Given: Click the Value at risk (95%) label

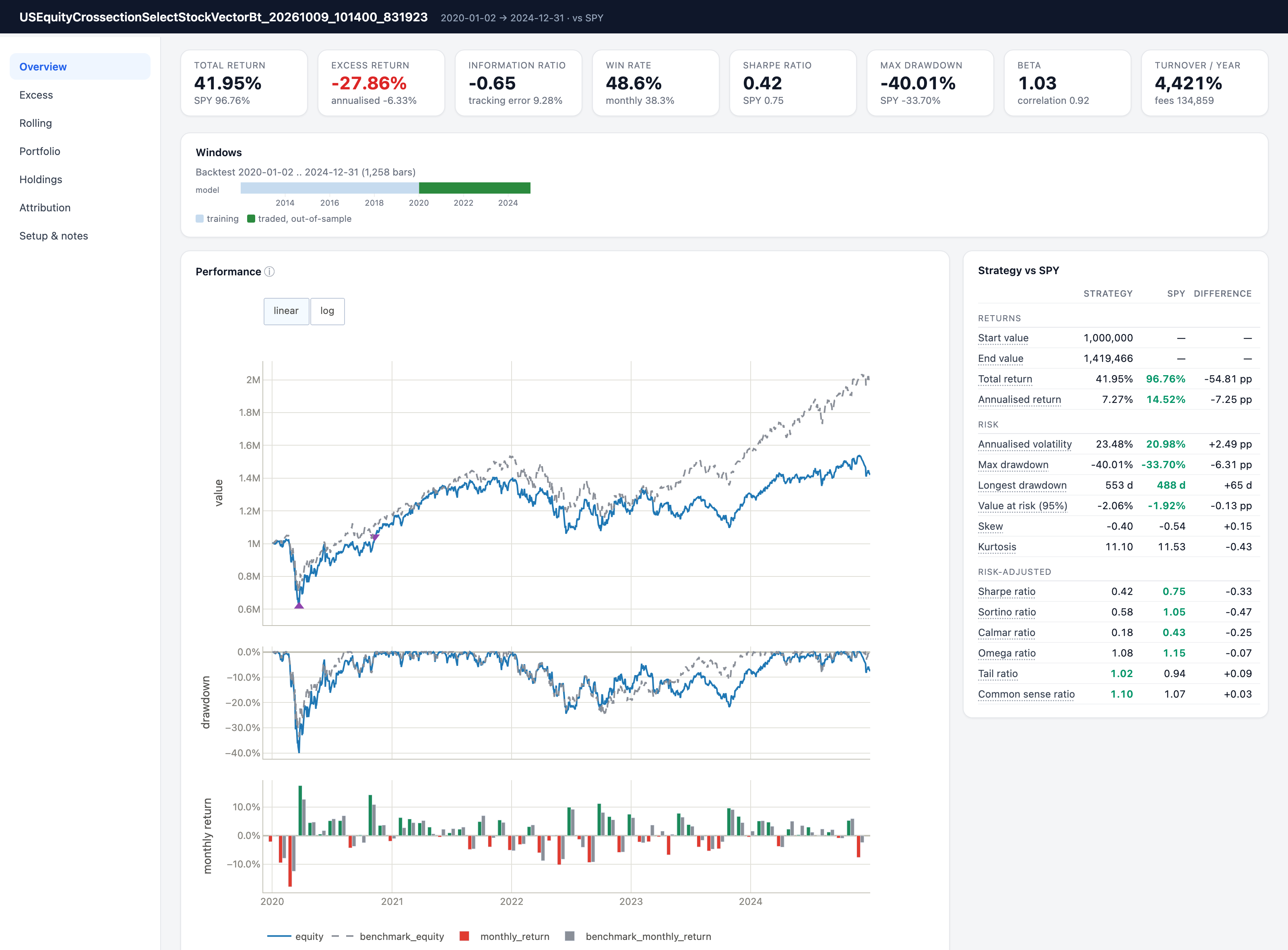Looking at the screenshot, I should (1022, 506).
